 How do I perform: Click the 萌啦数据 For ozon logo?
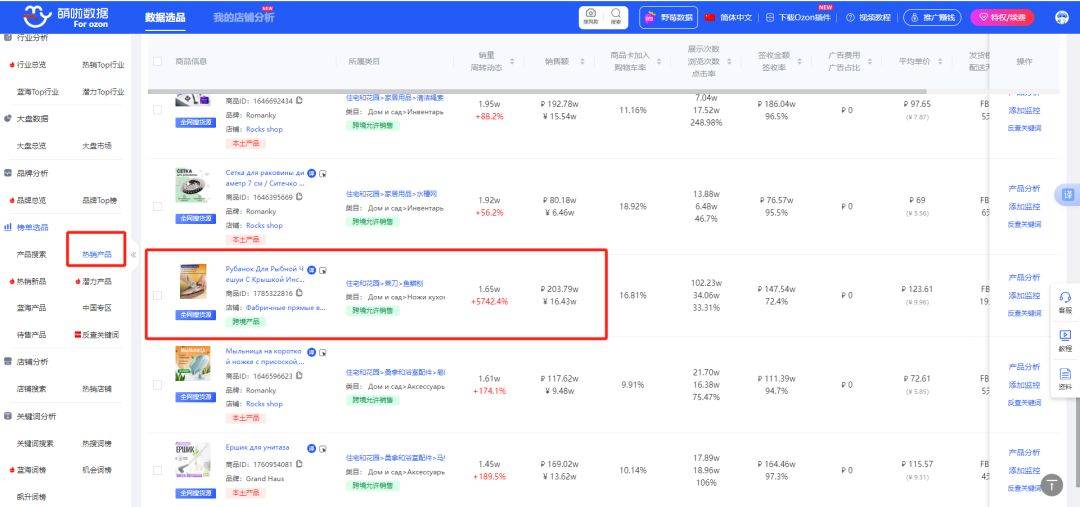65,17
